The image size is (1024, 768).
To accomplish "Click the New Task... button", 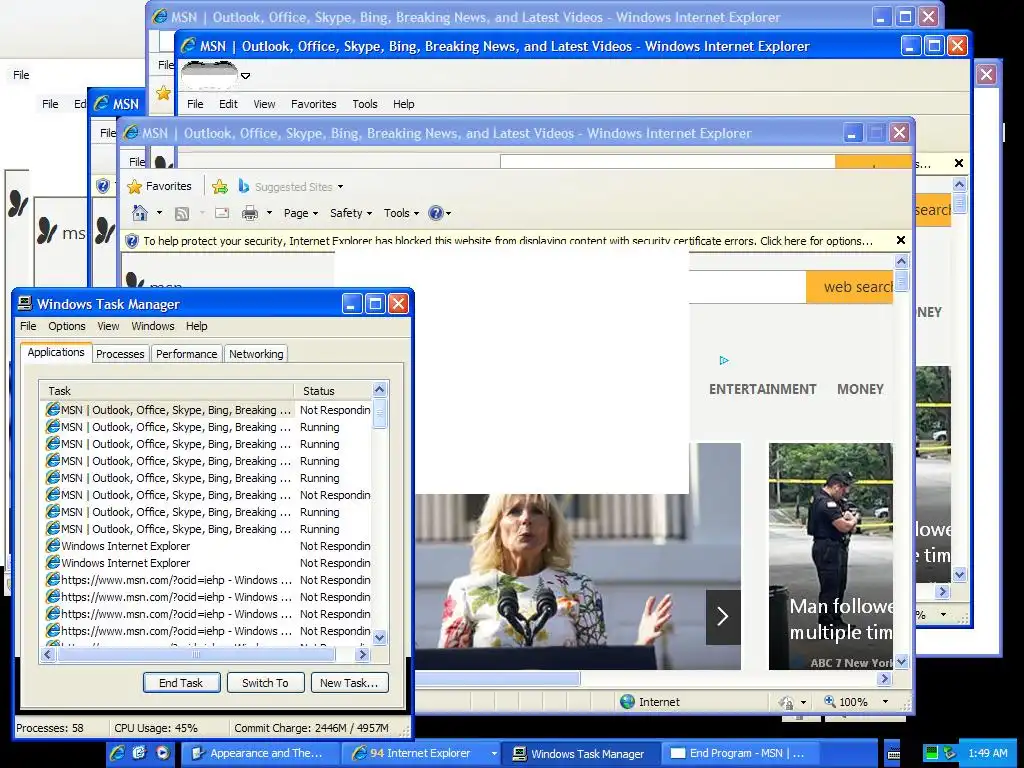I will [x=349, y=683].
